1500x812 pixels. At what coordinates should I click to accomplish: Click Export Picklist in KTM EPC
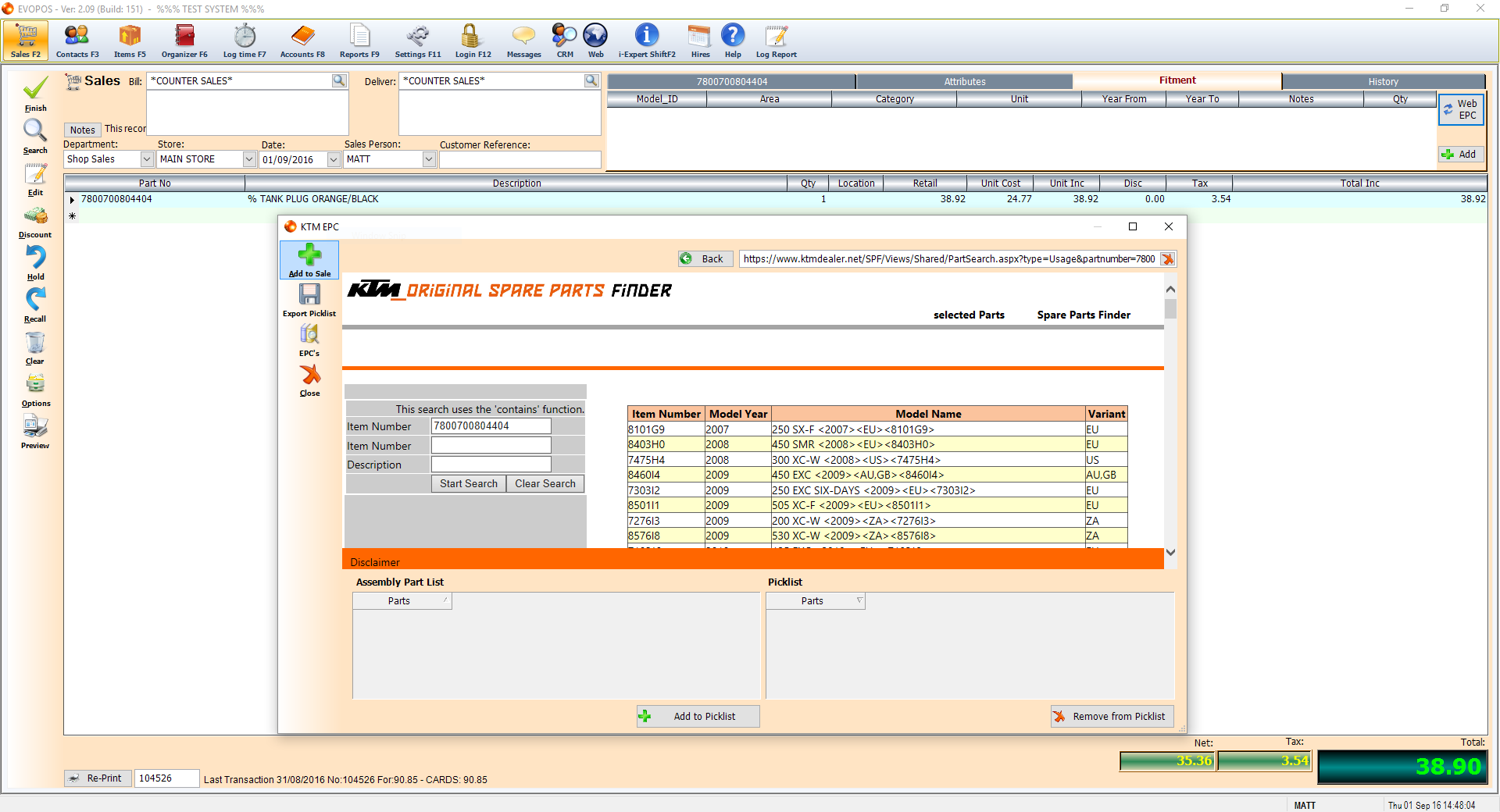309,300
